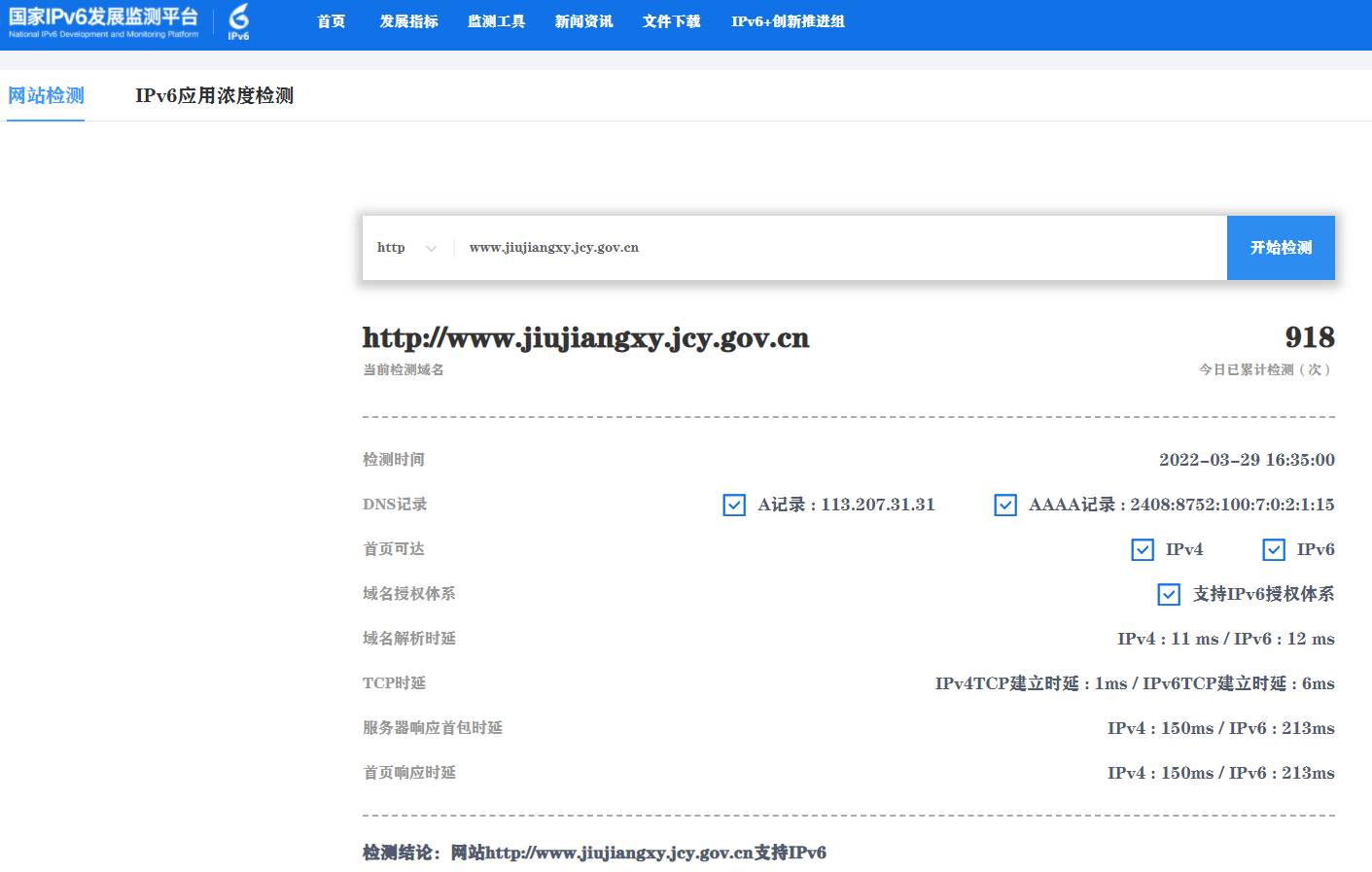Select the 首页响应时延 row label
The height and width of the screenshot is (872, 1372).
click(409, 773)
